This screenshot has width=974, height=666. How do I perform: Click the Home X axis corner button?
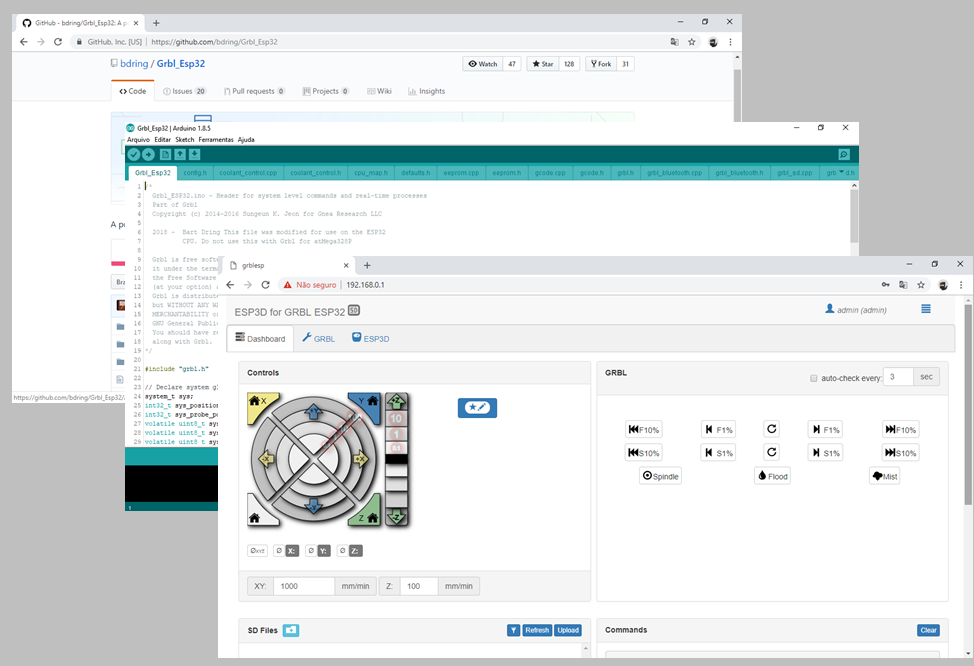[258, 404]
